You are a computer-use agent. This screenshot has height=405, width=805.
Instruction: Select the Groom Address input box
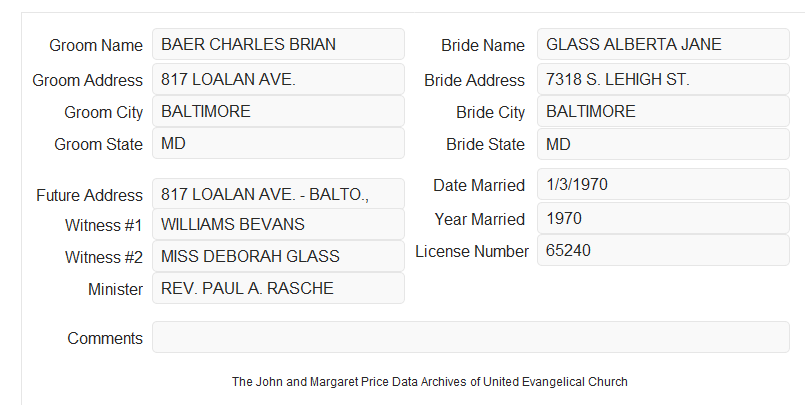[x=278, y=79]
